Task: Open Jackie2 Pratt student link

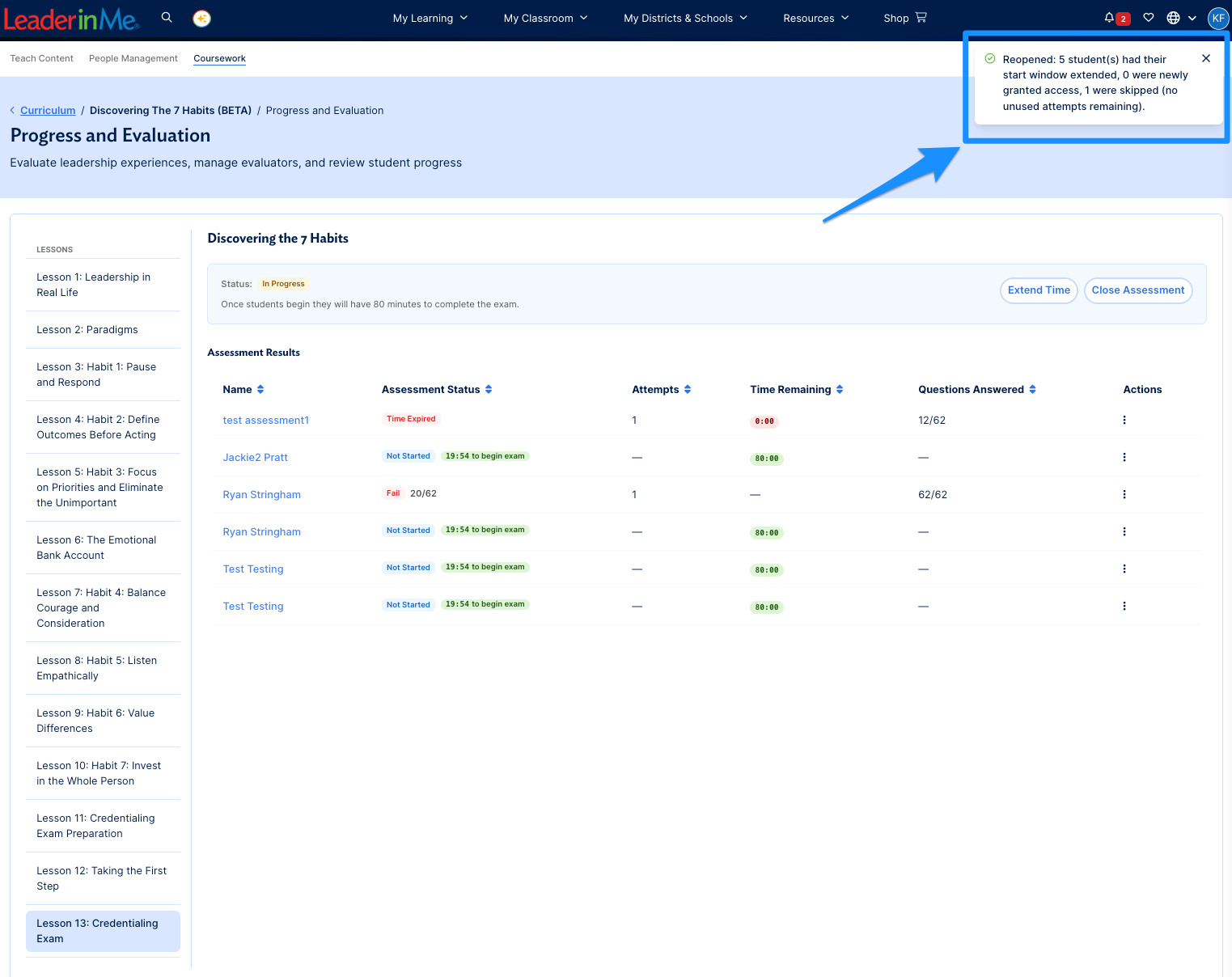Action: (x=256, y=458)
